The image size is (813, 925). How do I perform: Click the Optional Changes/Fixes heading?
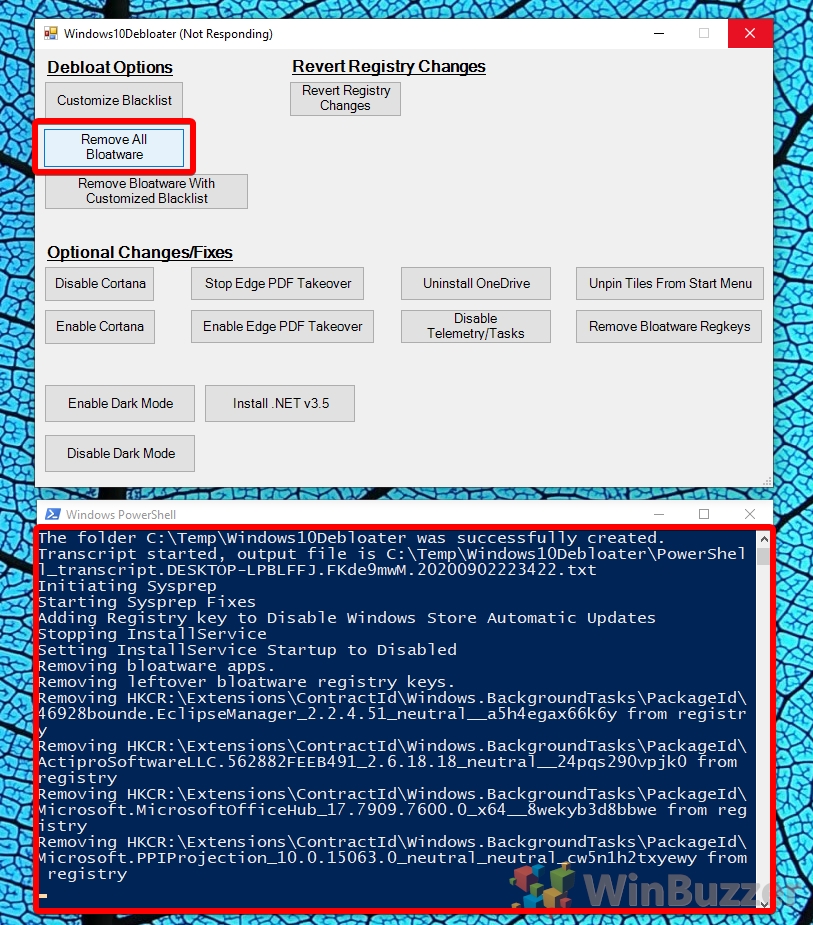tap(140, 252)
